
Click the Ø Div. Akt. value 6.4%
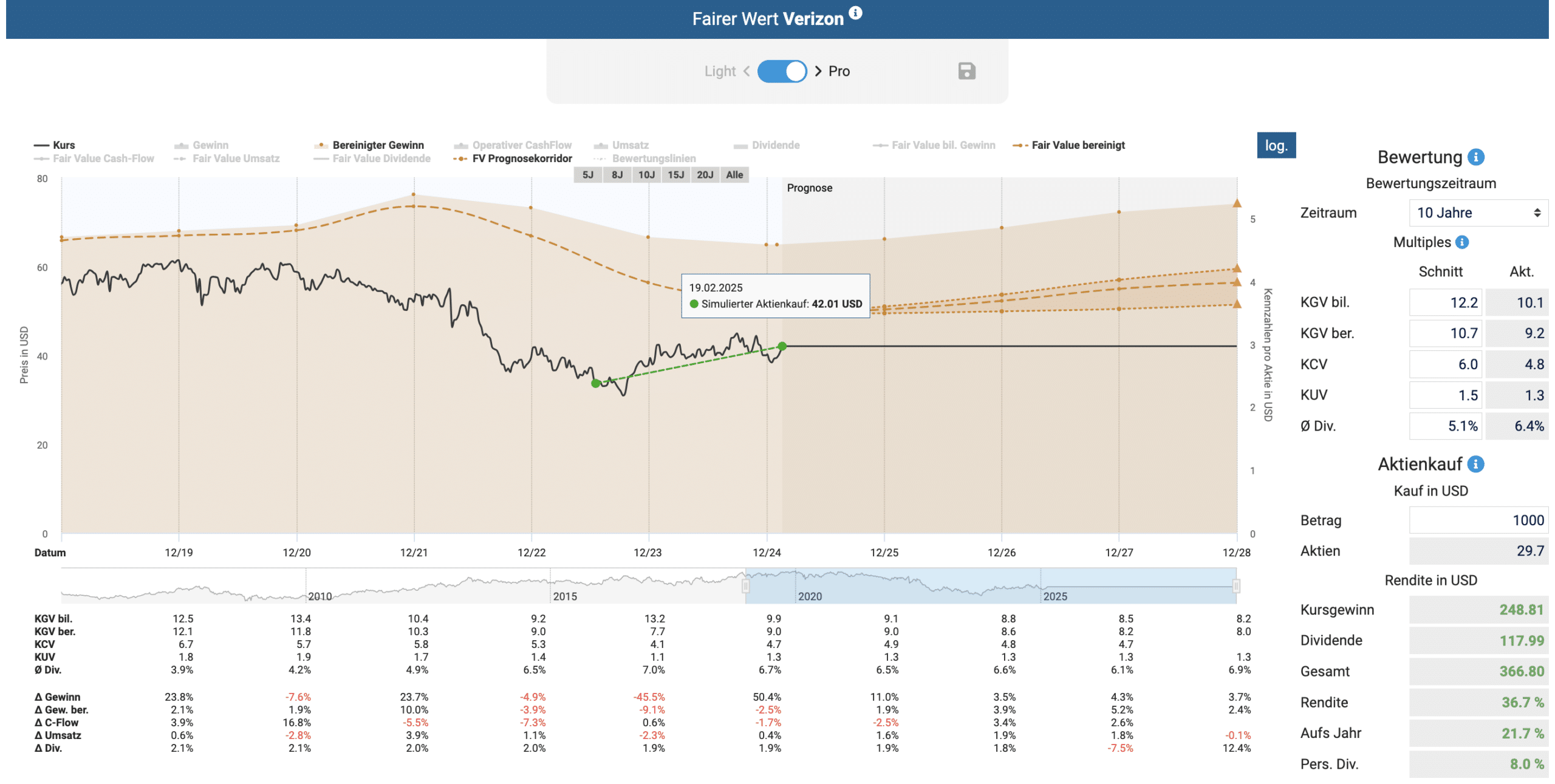point(1517,426)
